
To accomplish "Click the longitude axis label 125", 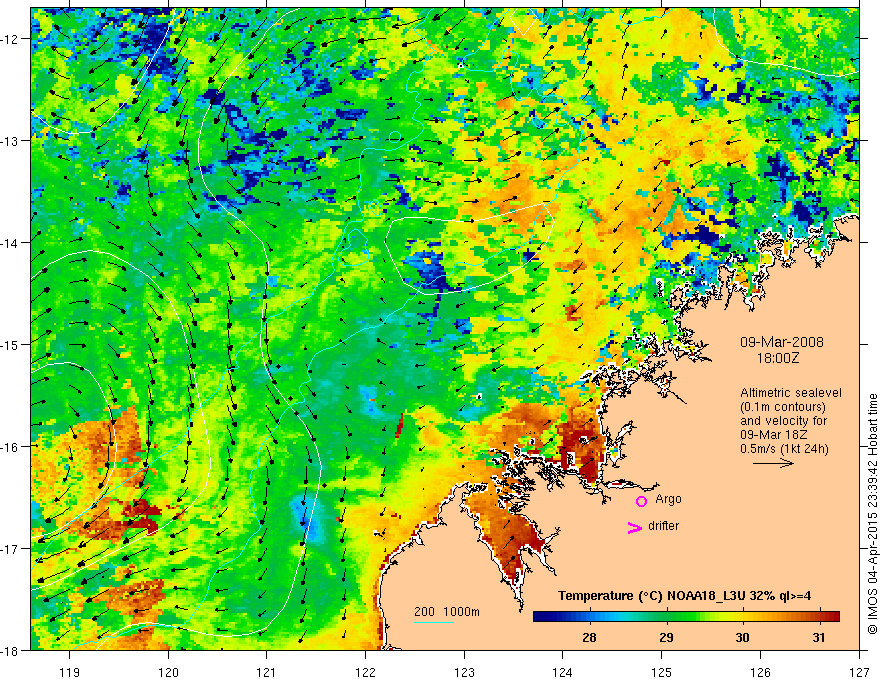I will [662, 672].
